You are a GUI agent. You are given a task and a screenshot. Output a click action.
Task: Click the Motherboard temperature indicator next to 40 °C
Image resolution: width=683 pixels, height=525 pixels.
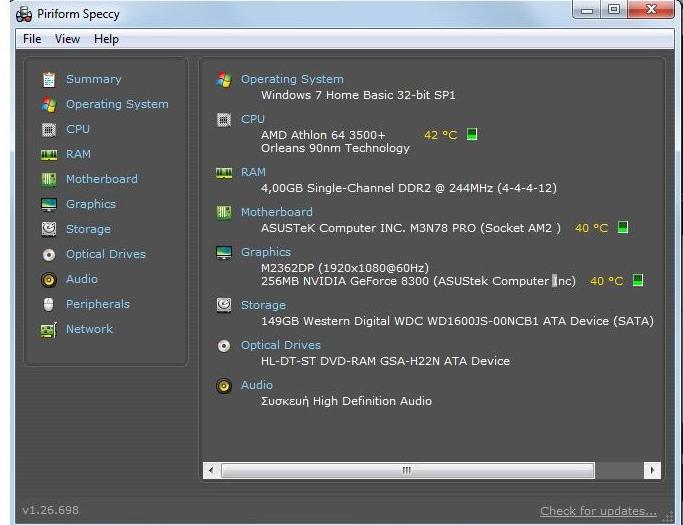coord(623,227)
